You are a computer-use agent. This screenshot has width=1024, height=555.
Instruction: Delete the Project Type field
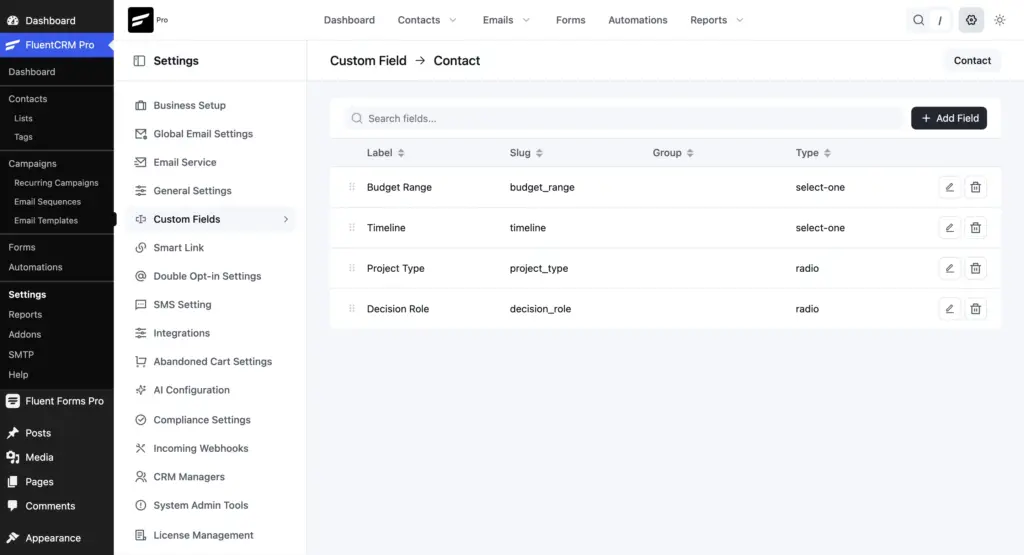pos(975,268)
